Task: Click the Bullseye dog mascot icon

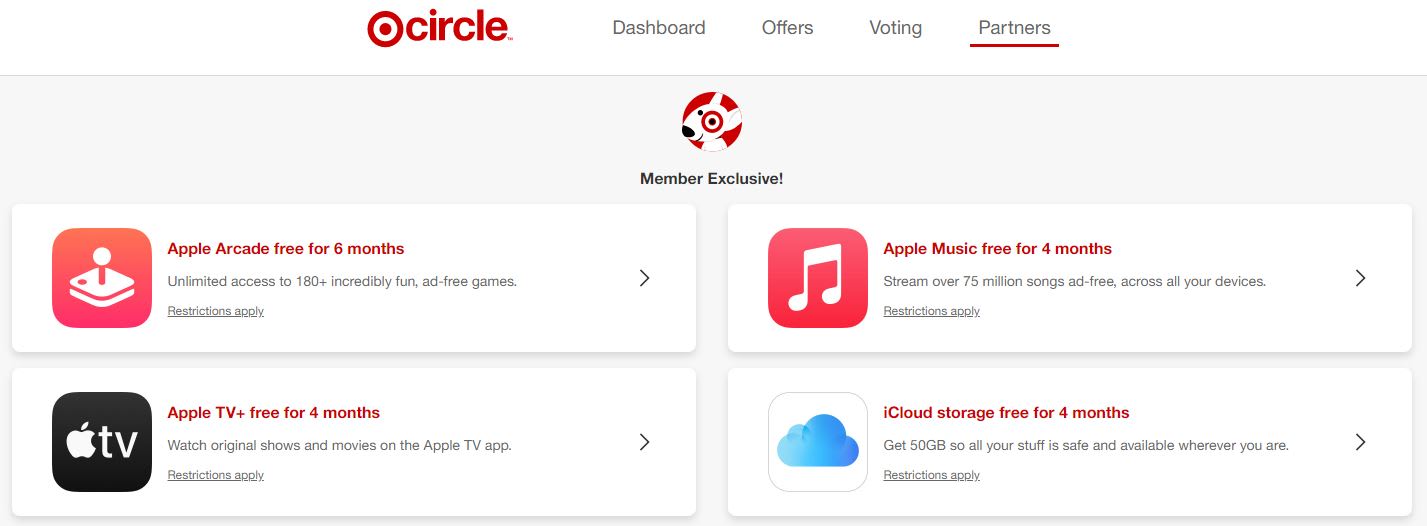Action: click(711, 122)
